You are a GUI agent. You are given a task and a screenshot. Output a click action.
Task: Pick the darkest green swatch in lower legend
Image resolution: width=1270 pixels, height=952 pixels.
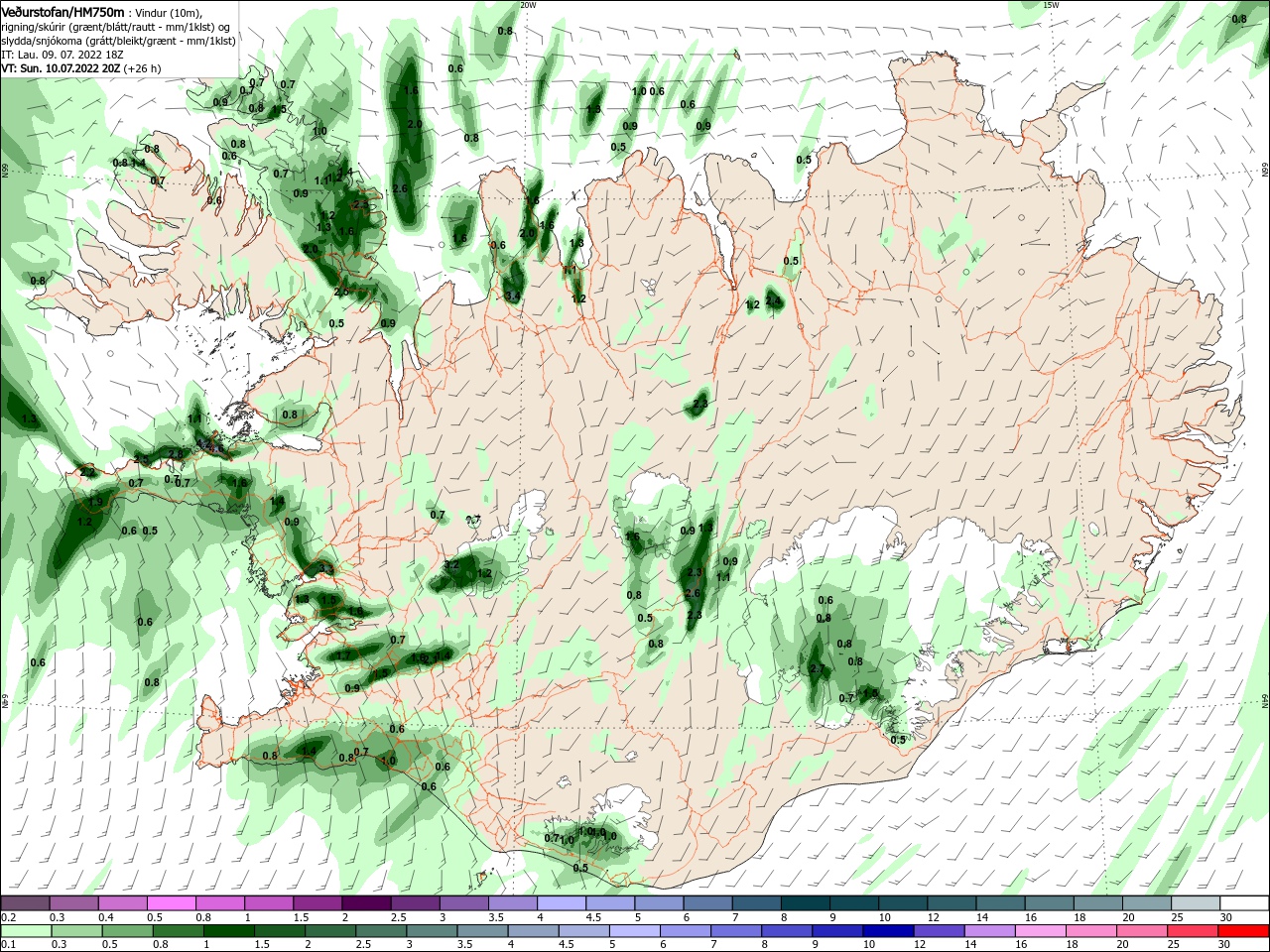[228, 932]
